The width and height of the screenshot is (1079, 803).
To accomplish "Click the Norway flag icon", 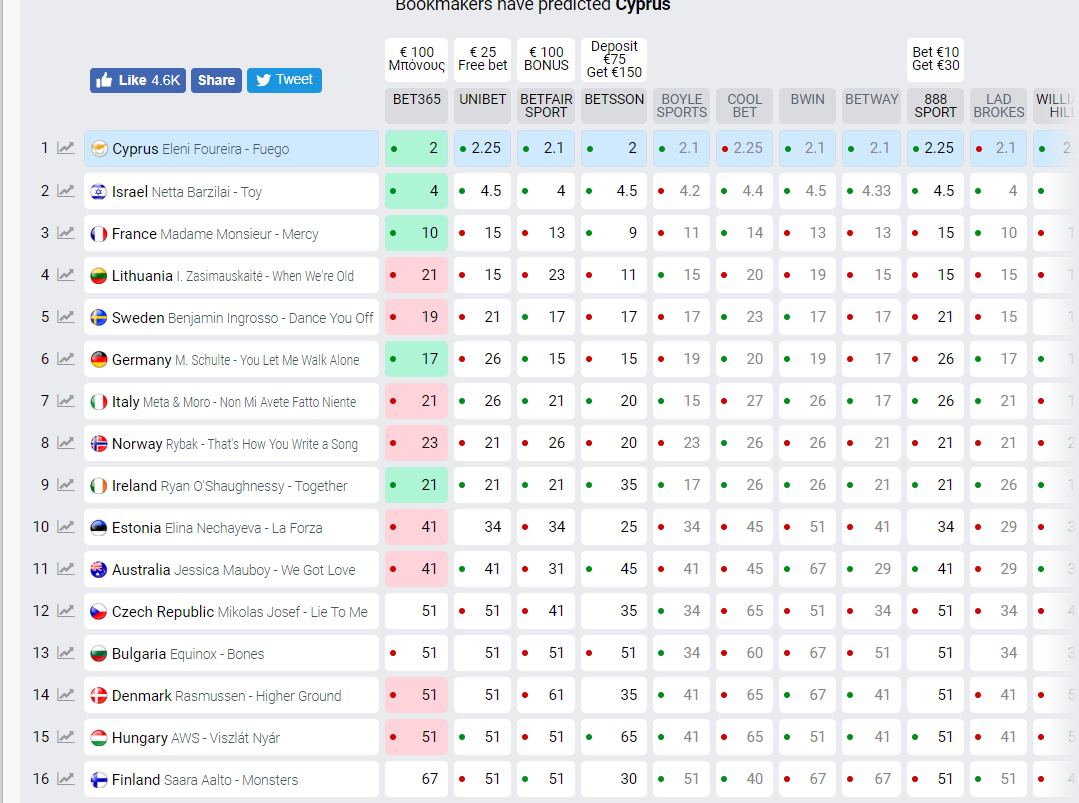I will pyautogui.click(x=99, y=443).
